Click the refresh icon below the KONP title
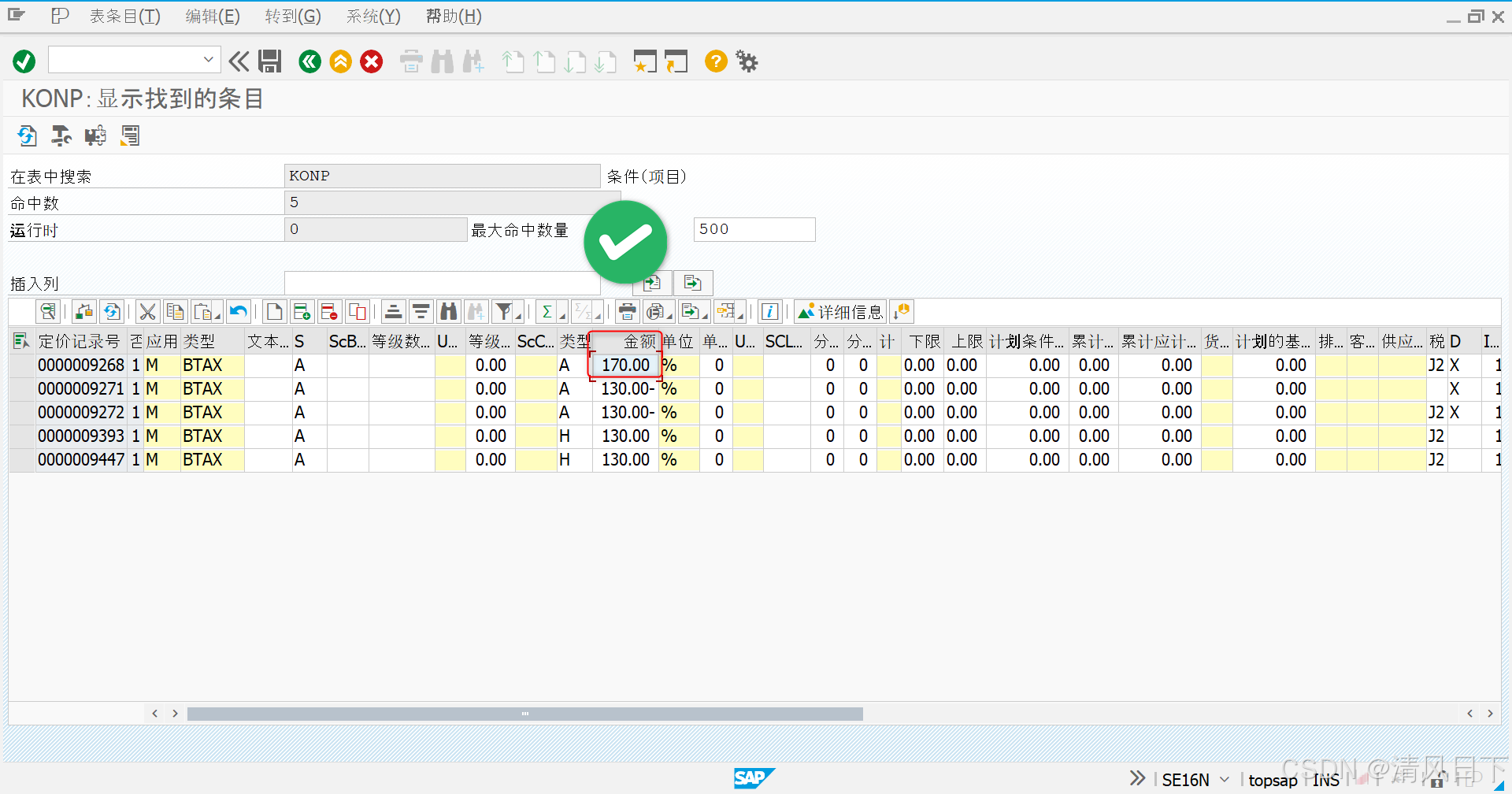This screenshot has width=1512, height=794. (27, 135)
